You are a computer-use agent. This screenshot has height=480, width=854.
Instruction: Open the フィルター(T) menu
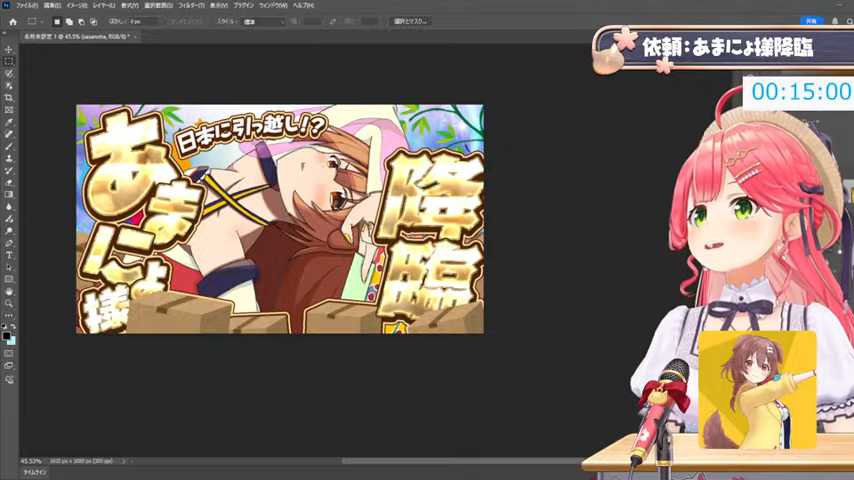pyautogui.click(x=191, y=5)
